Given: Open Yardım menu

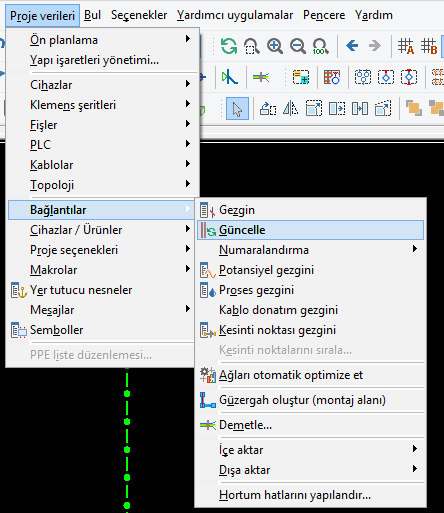Looking at the screenshot, I should (374, 15).
